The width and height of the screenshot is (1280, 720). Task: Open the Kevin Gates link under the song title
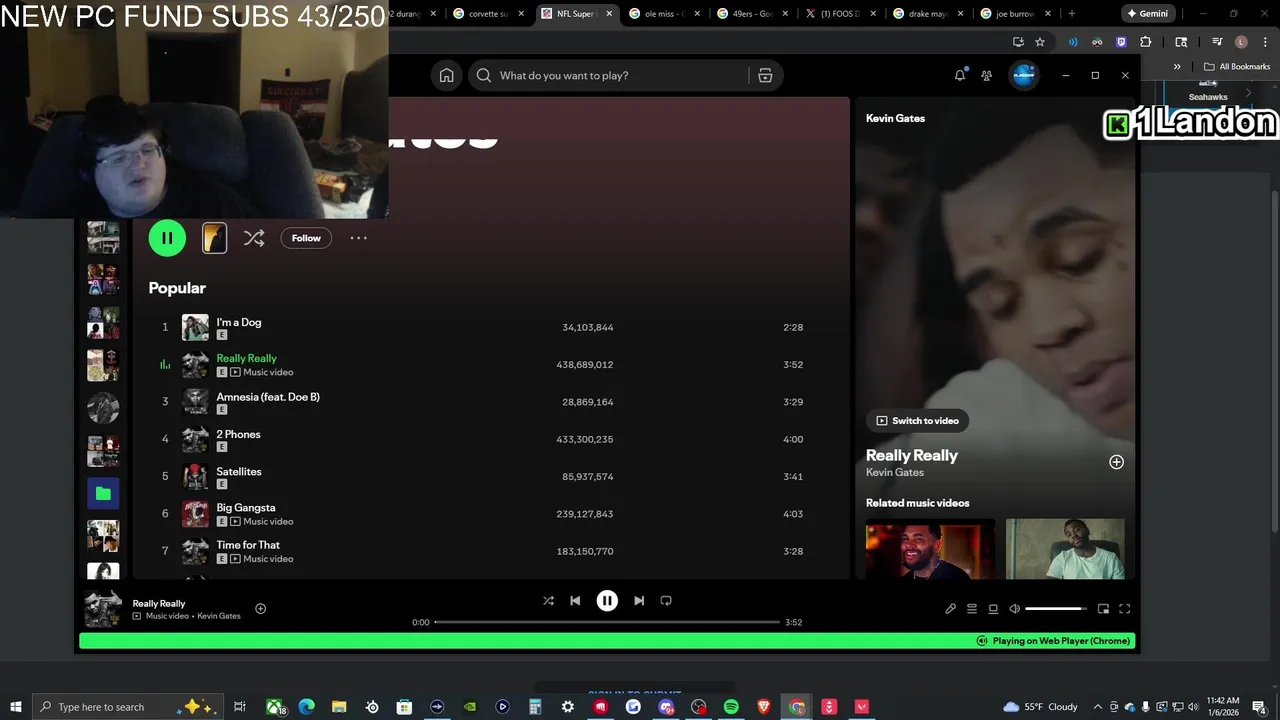click(x=895, y=472)
